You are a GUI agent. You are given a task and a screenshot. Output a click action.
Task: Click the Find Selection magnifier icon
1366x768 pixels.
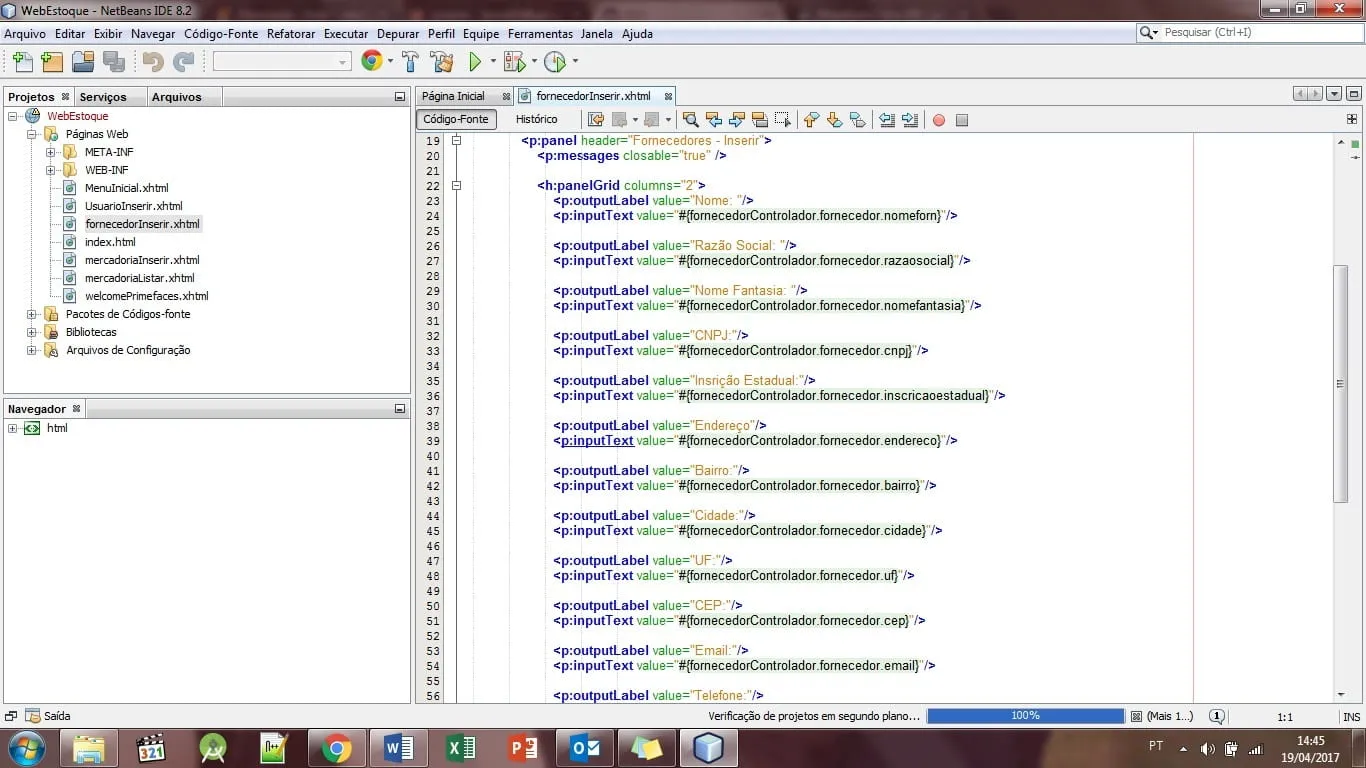pos(690,120)
